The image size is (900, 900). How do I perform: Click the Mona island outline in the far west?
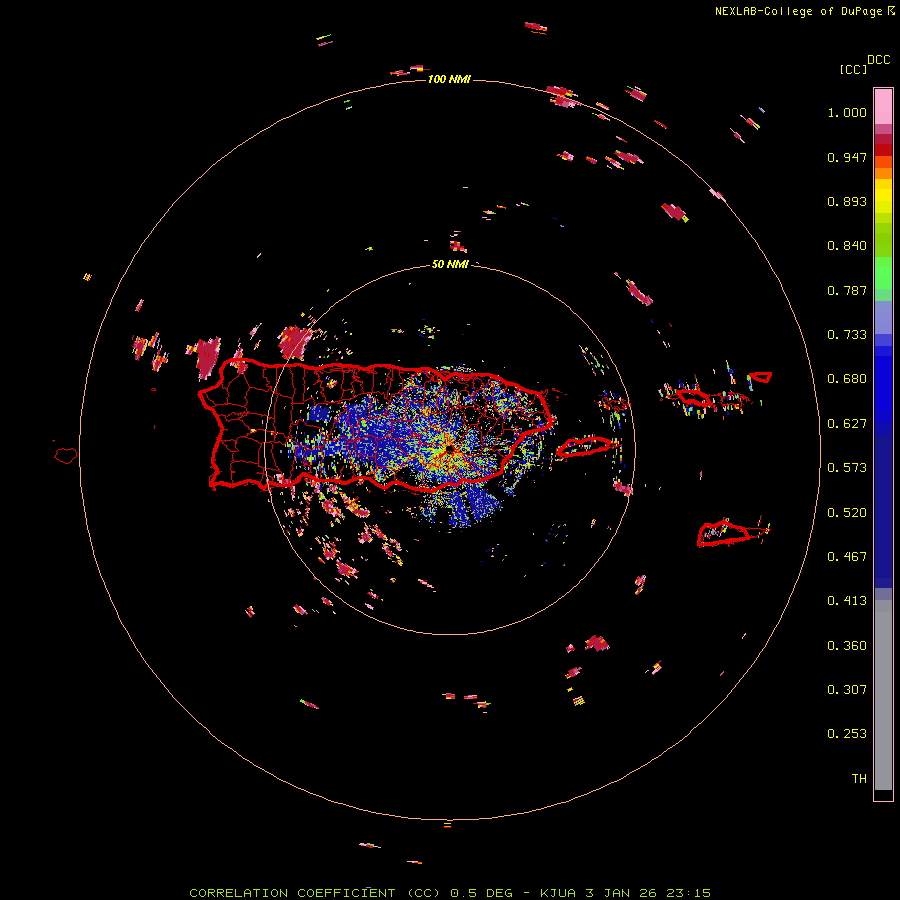[66, 456]
